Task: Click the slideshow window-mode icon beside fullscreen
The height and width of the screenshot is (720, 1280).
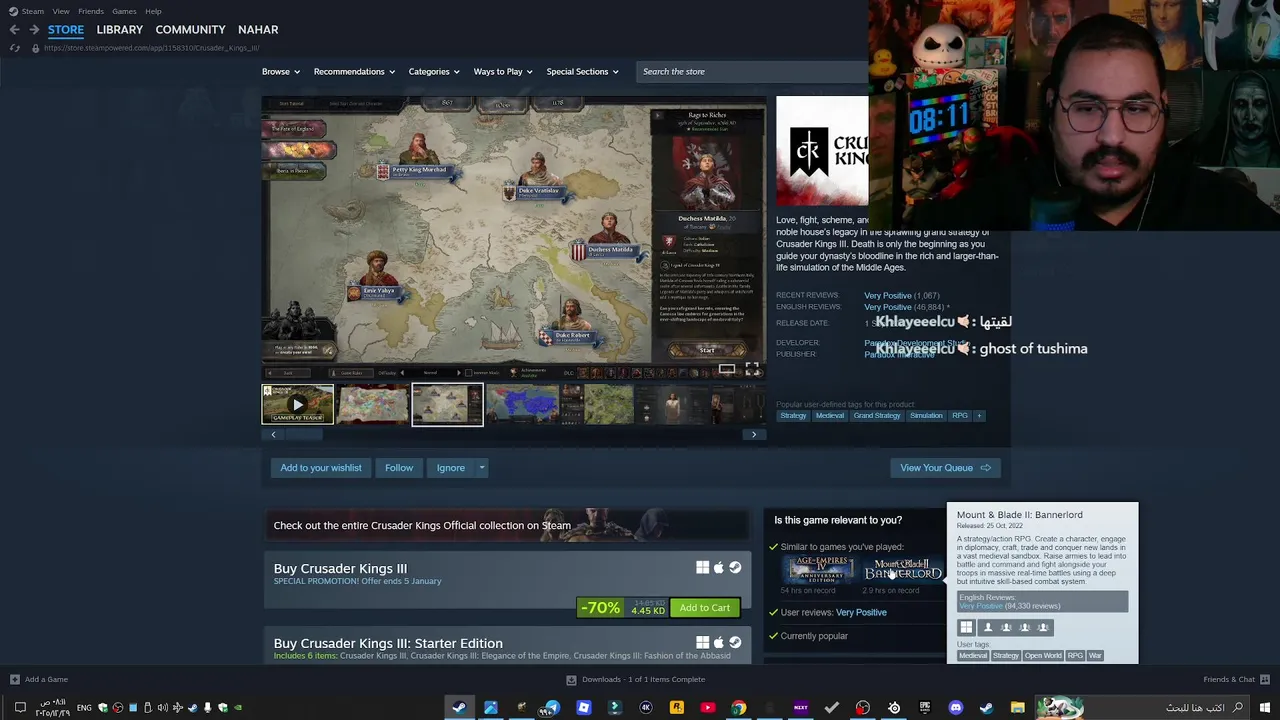Action: tap(727, 369)
